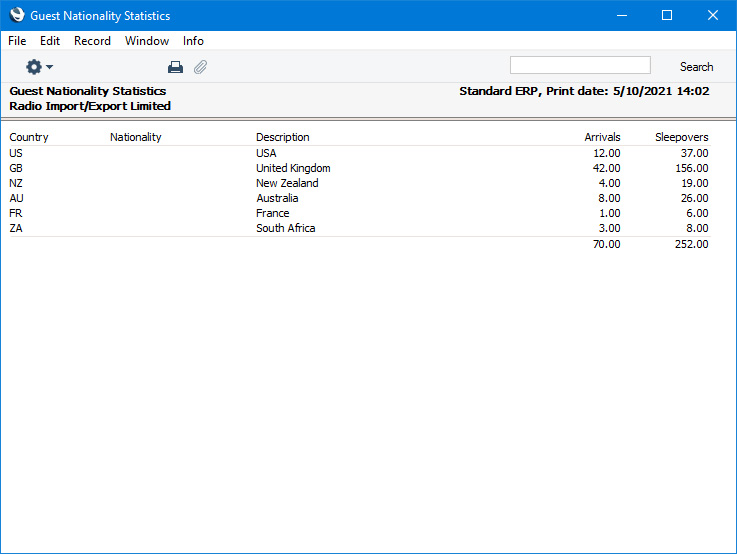This screenshot has height=554, width=737.
Task: Click the United Kingdom description
Action: coord(293,168)
